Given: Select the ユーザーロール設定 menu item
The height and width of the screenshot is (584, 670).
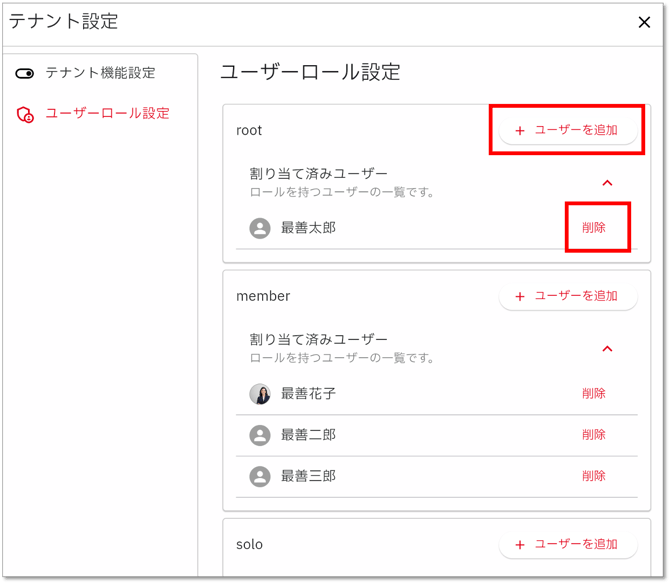Looking at the screenshot, I should click(107, 114).
